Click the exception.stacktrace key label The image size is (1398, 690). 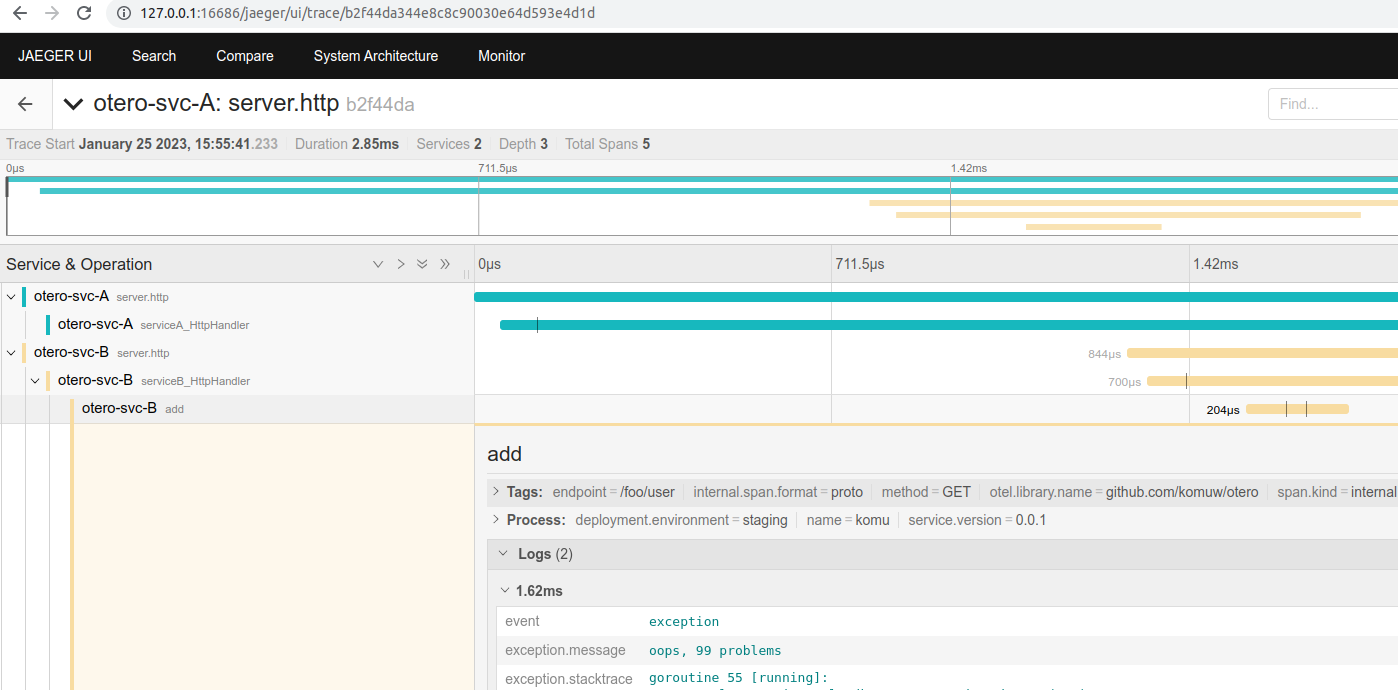tap(569, 679)
